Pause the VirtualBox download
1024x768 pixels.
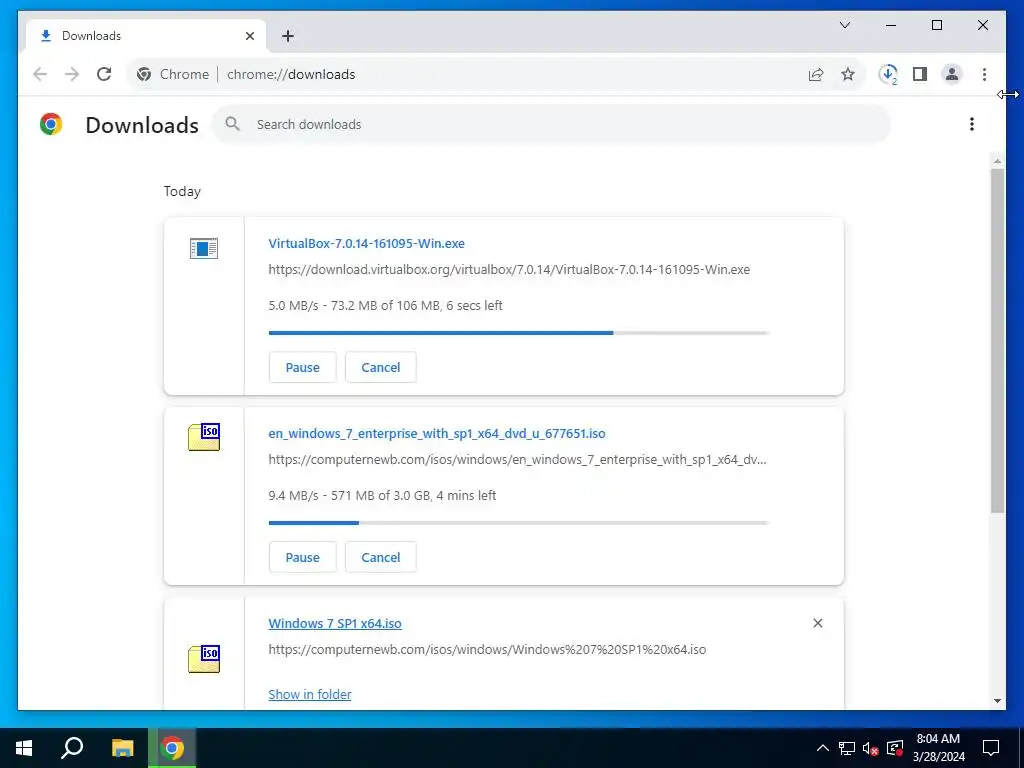click(302, 367)
